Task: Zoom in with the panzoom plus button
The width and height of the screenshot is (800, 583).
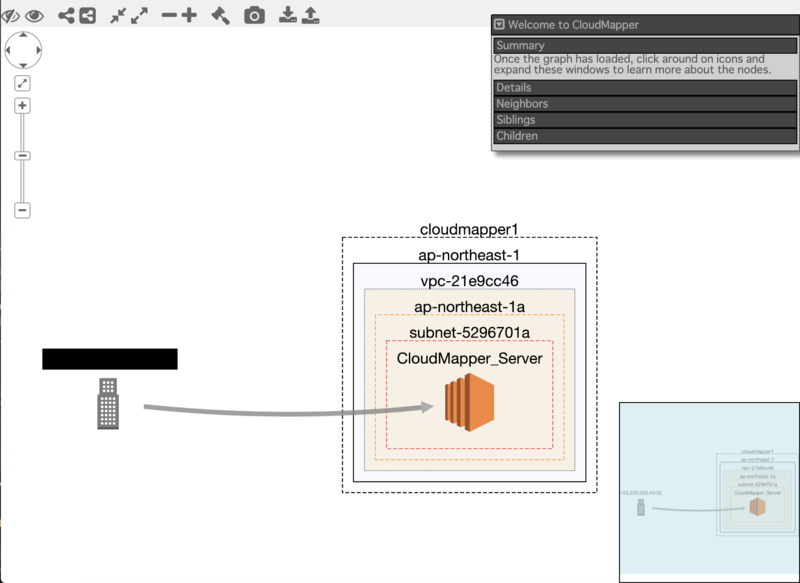Action: tap(22, 106)
